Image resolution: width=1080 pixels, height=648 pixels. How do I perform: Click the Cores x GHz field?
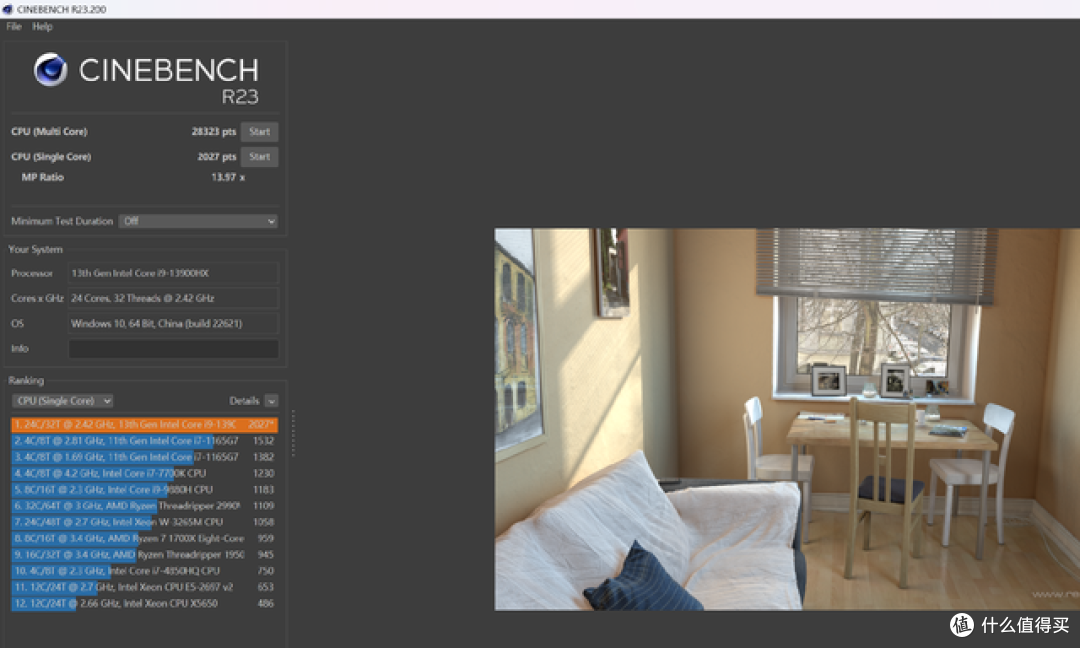coord(173,299)
